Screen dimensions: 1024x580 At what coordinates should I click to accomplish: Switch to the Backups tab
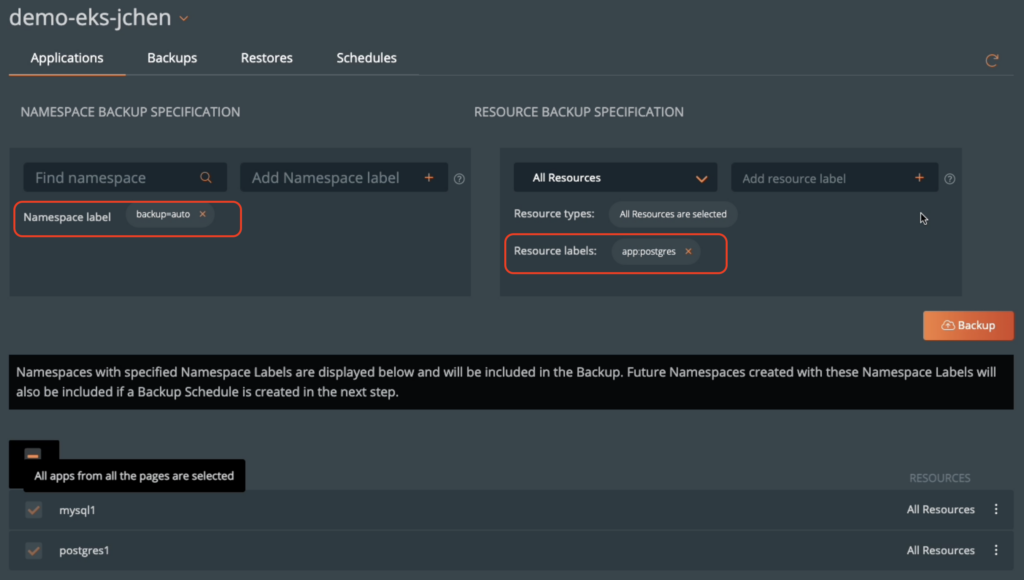(x=171, y=58)
